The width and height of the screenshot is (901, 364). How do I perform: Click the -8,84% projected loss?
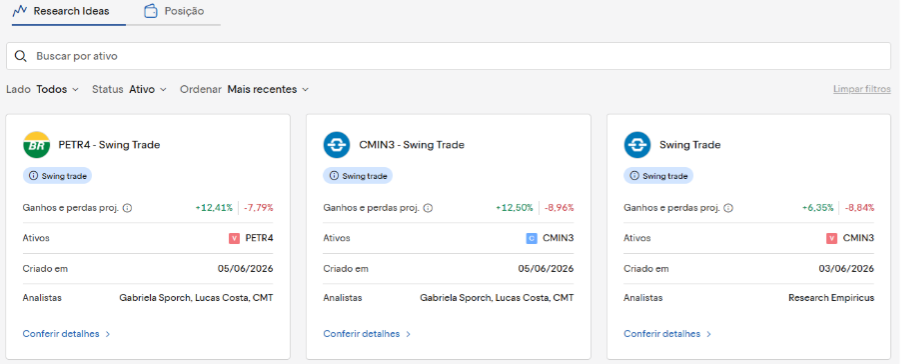pyautogui.click(x=860, y=208)
